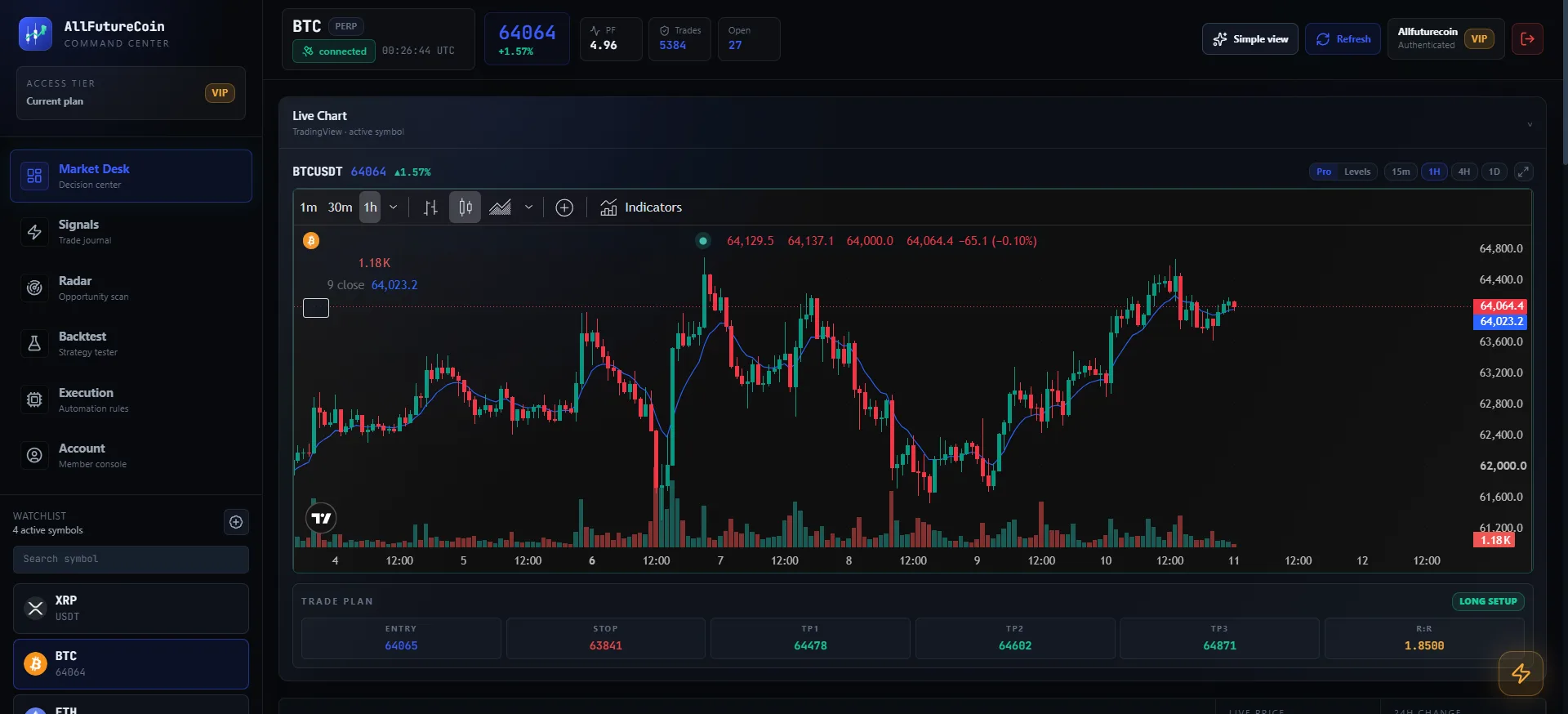The width and height of the screenshot is (1568, 714).
Task: Click the Stop value 63841
Action: [x=606, y=645]
